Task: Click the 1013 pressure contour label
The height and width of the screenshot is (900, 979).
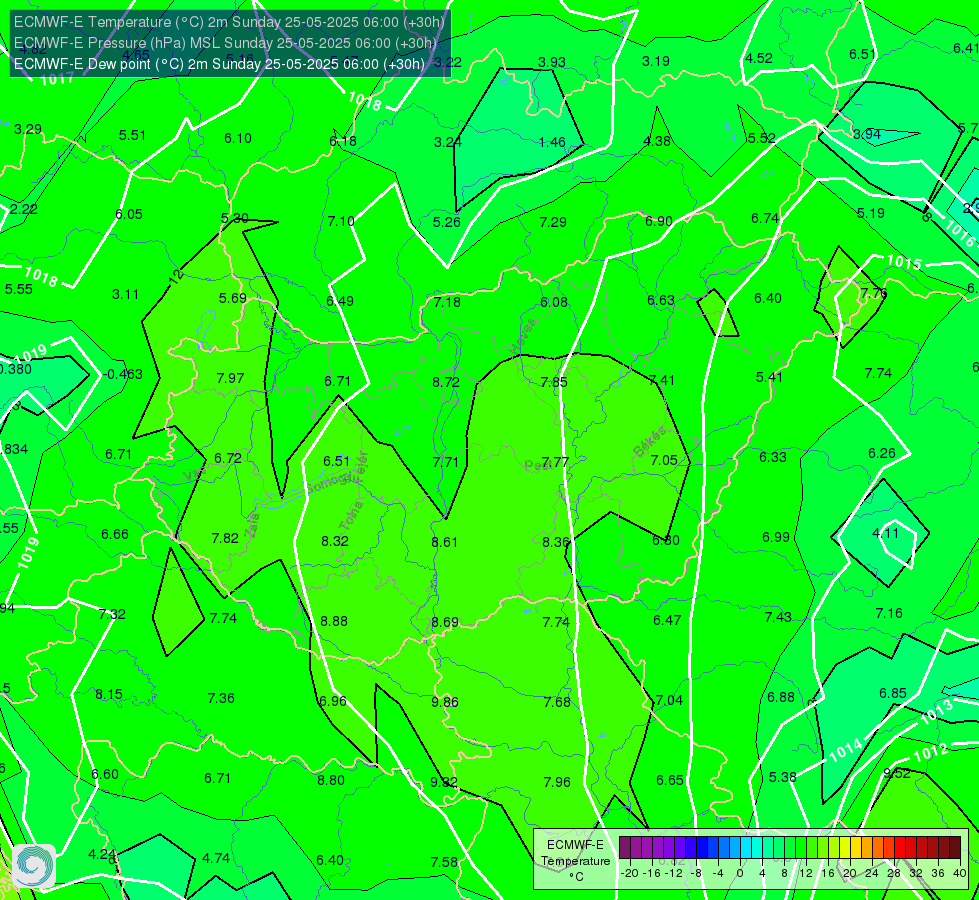Action: tap(936, 713)
